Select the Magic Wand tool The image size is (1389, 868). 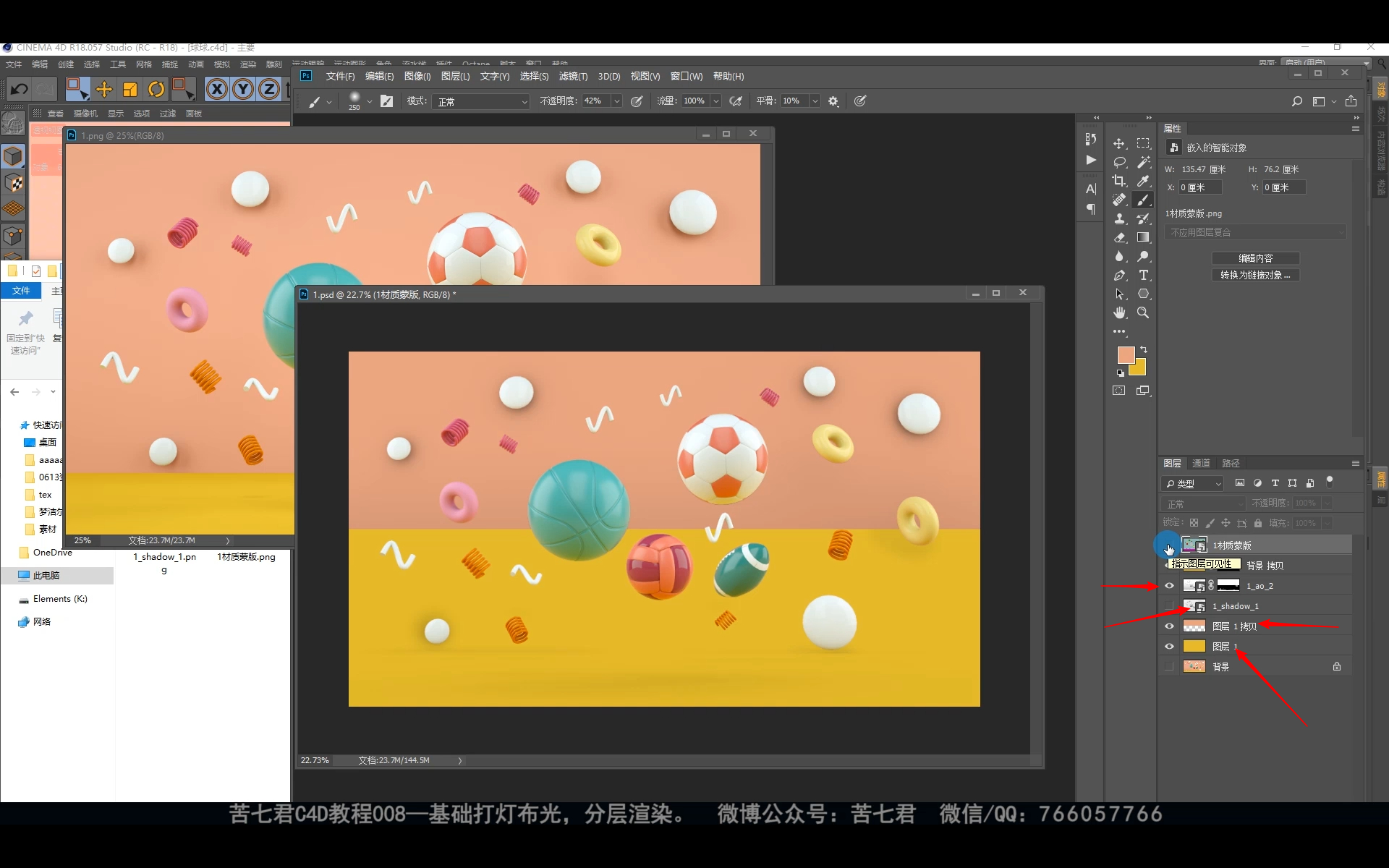1143,162
